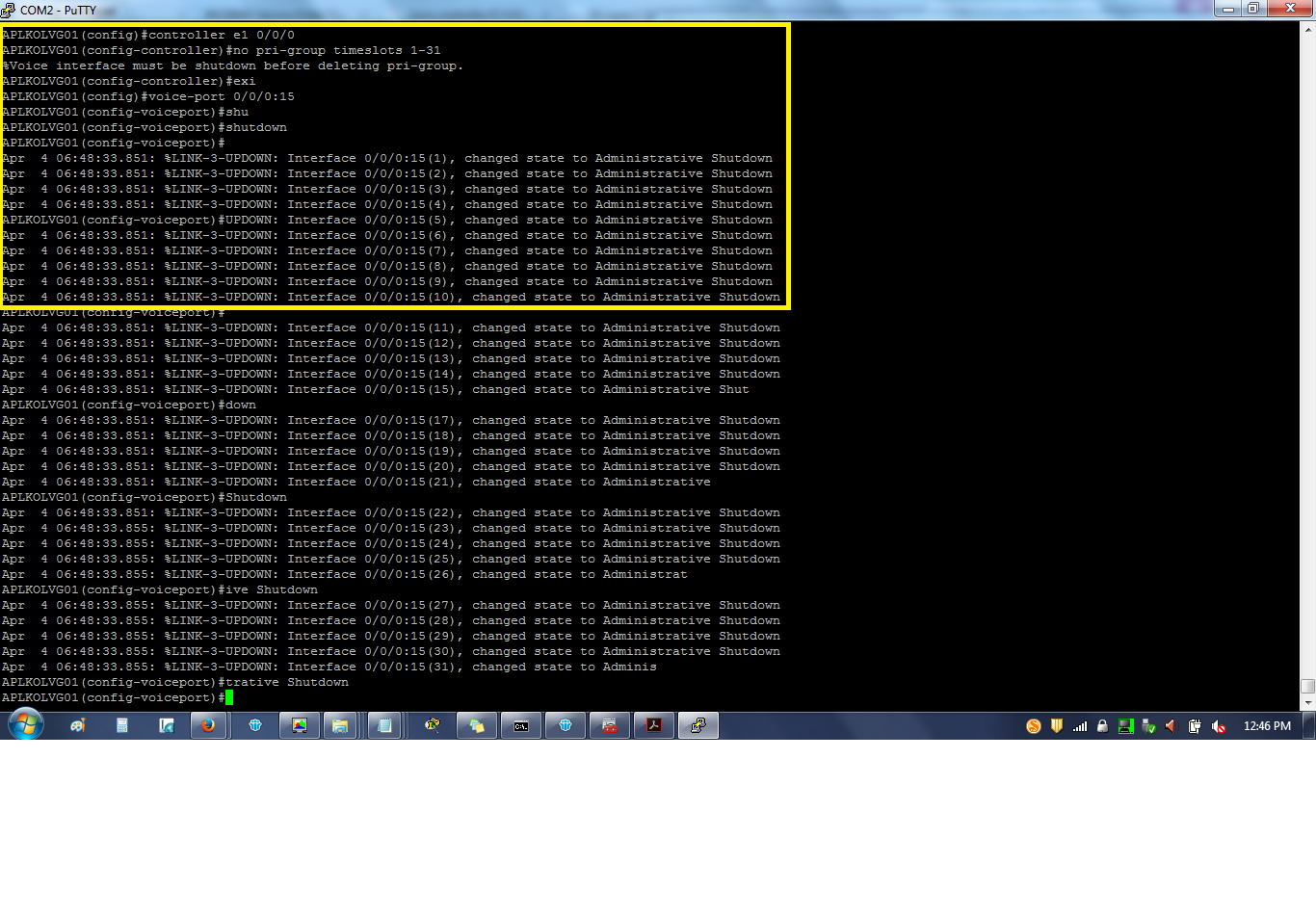This screenshot has width=1316, height=916.
Task: Open the image viewer from the taskbar
Action: tap(299, 725)
